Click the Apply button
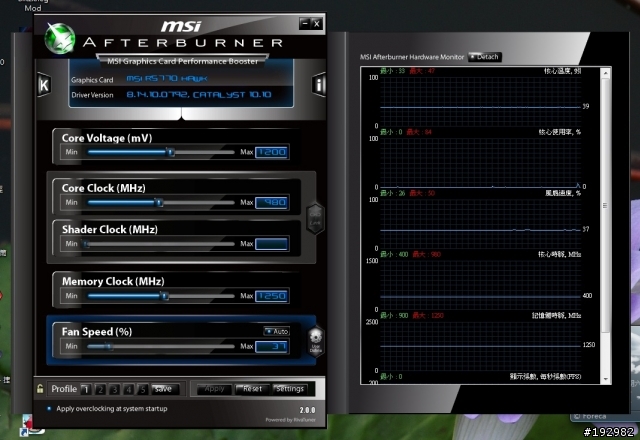This screenshot has width=640, height=440. click(214, 389)
